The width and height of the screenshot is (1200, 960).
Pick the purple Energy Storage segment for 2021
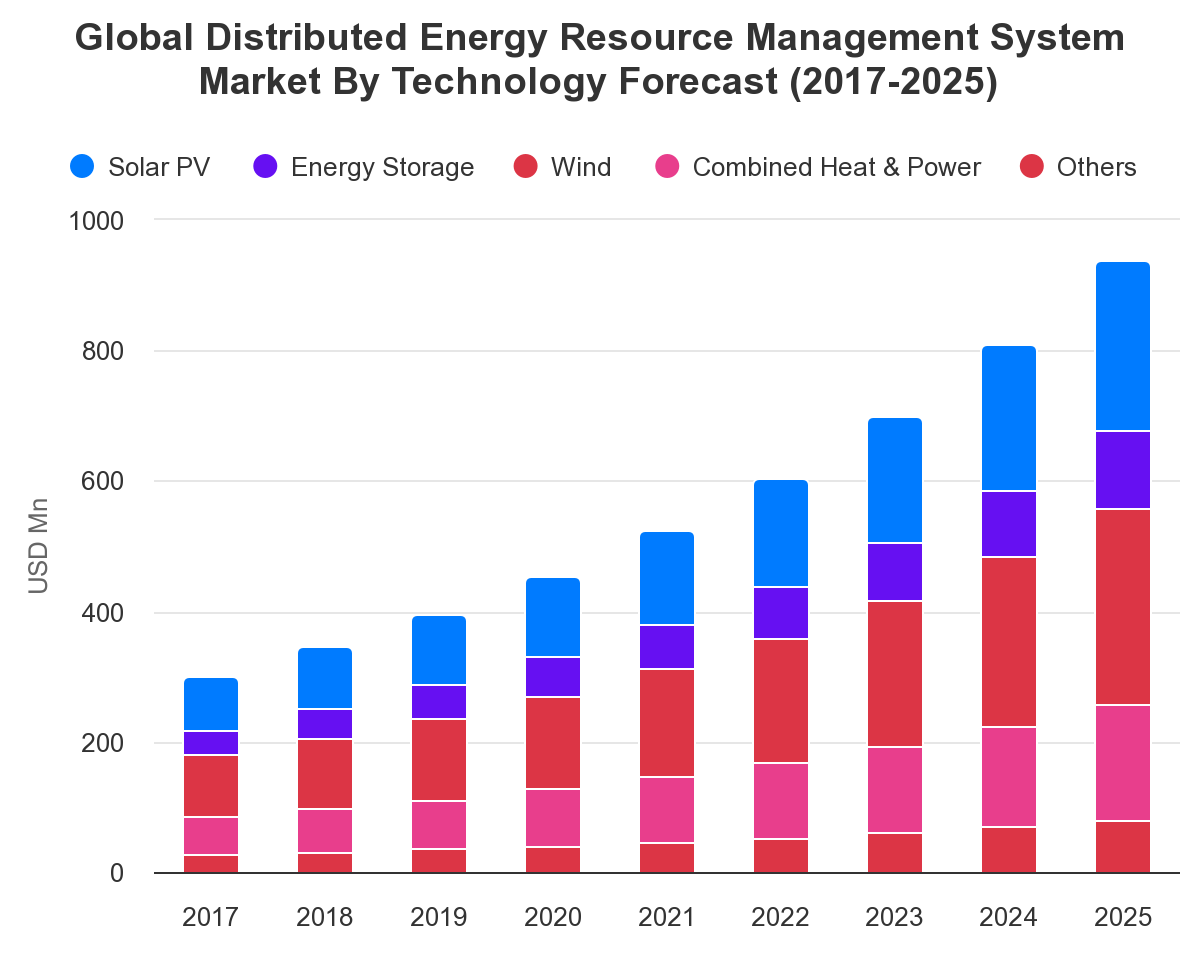[x=667, y=647]
